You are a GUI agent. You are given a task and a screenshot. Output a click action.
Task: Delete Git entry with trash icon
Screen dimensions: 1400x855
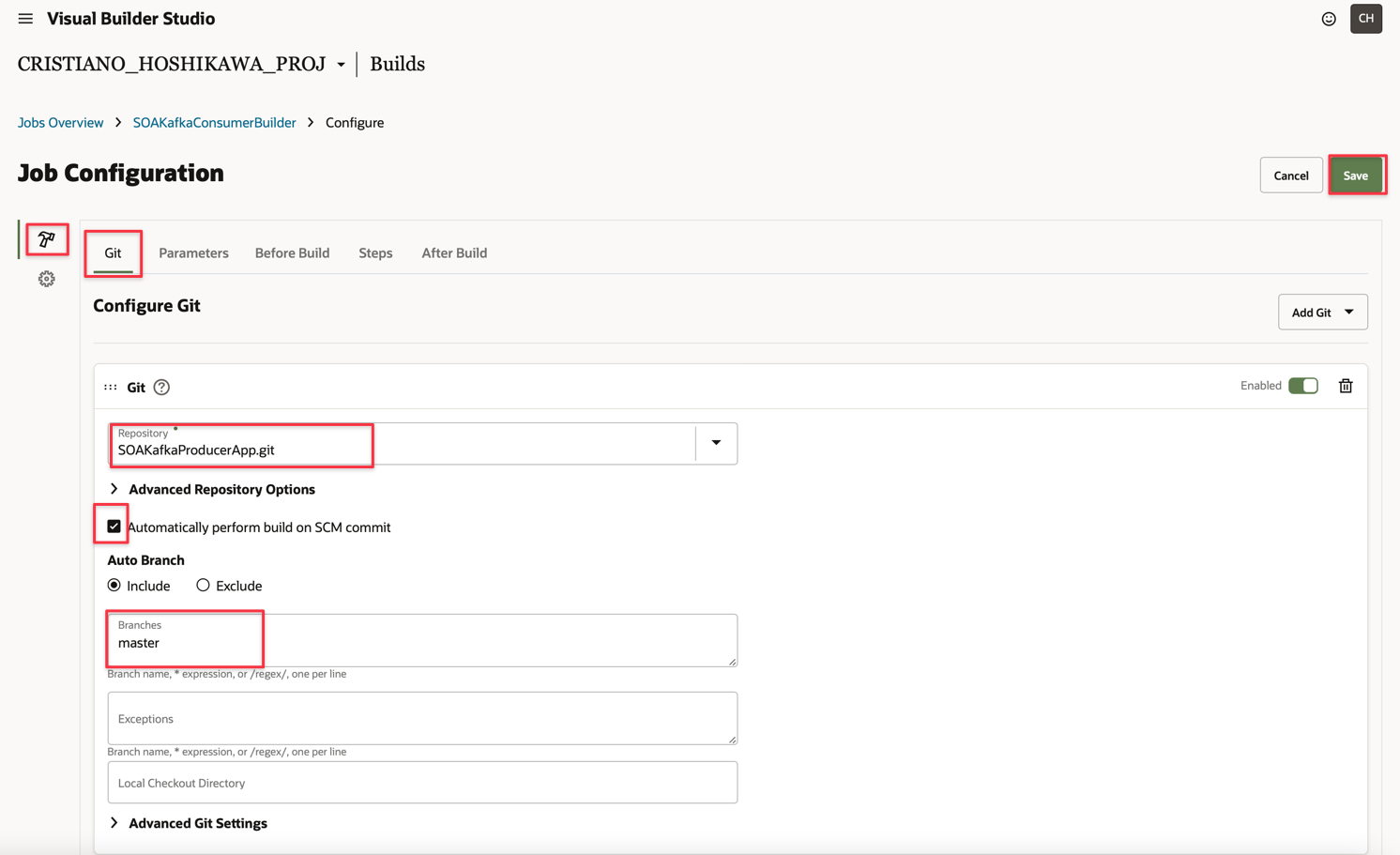point(1346,386)
